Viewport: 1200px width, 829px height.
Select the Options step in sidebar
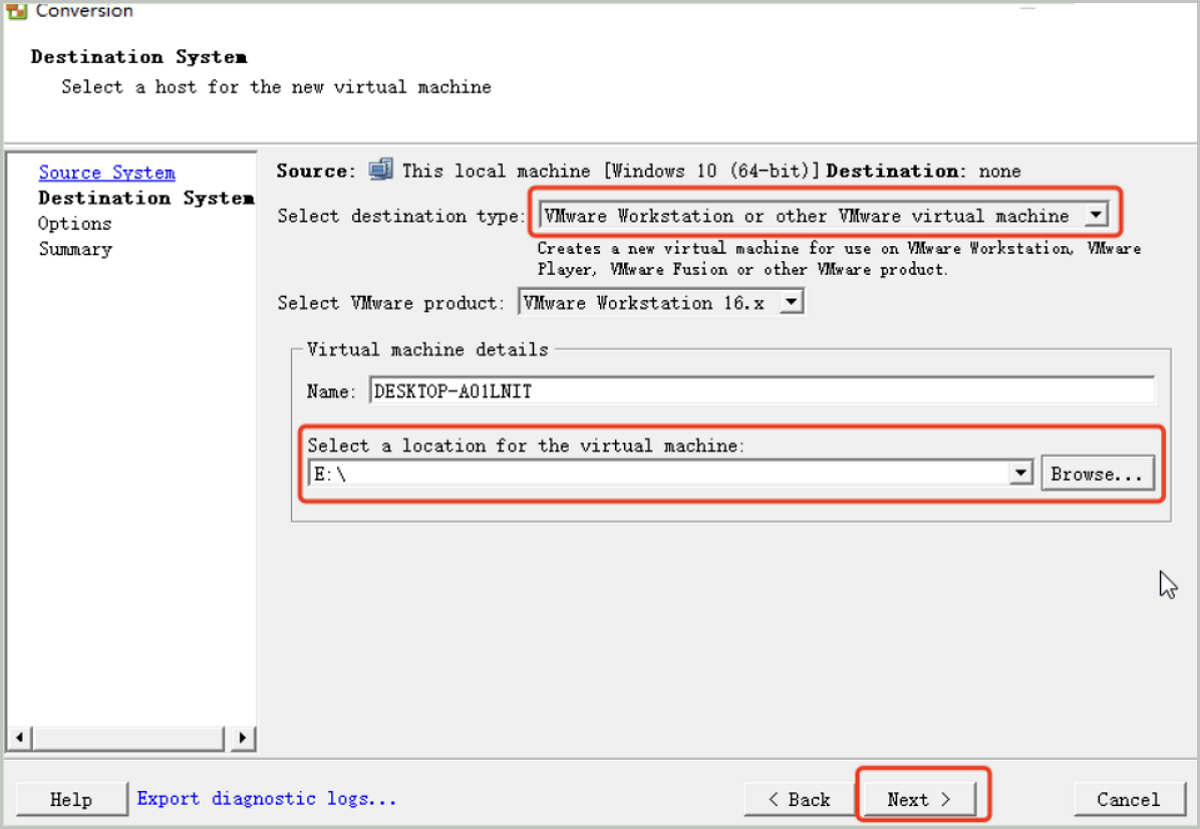[x=75, y=223]
